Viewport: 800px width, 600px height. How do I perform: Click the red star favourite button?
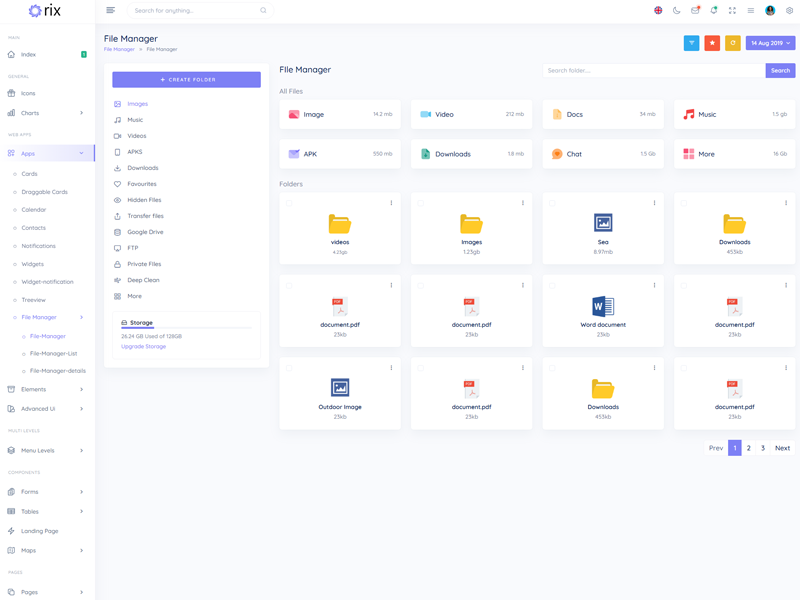coord(712,43)
